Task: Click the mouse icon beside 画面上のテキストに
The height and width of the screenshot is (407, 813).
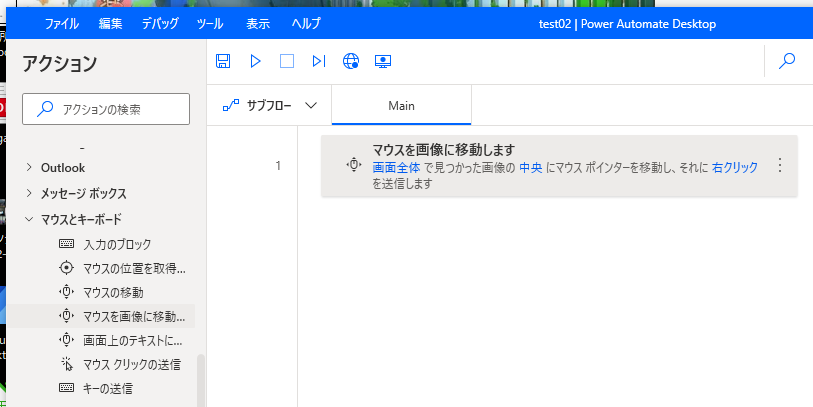Action: pos(66,340)
